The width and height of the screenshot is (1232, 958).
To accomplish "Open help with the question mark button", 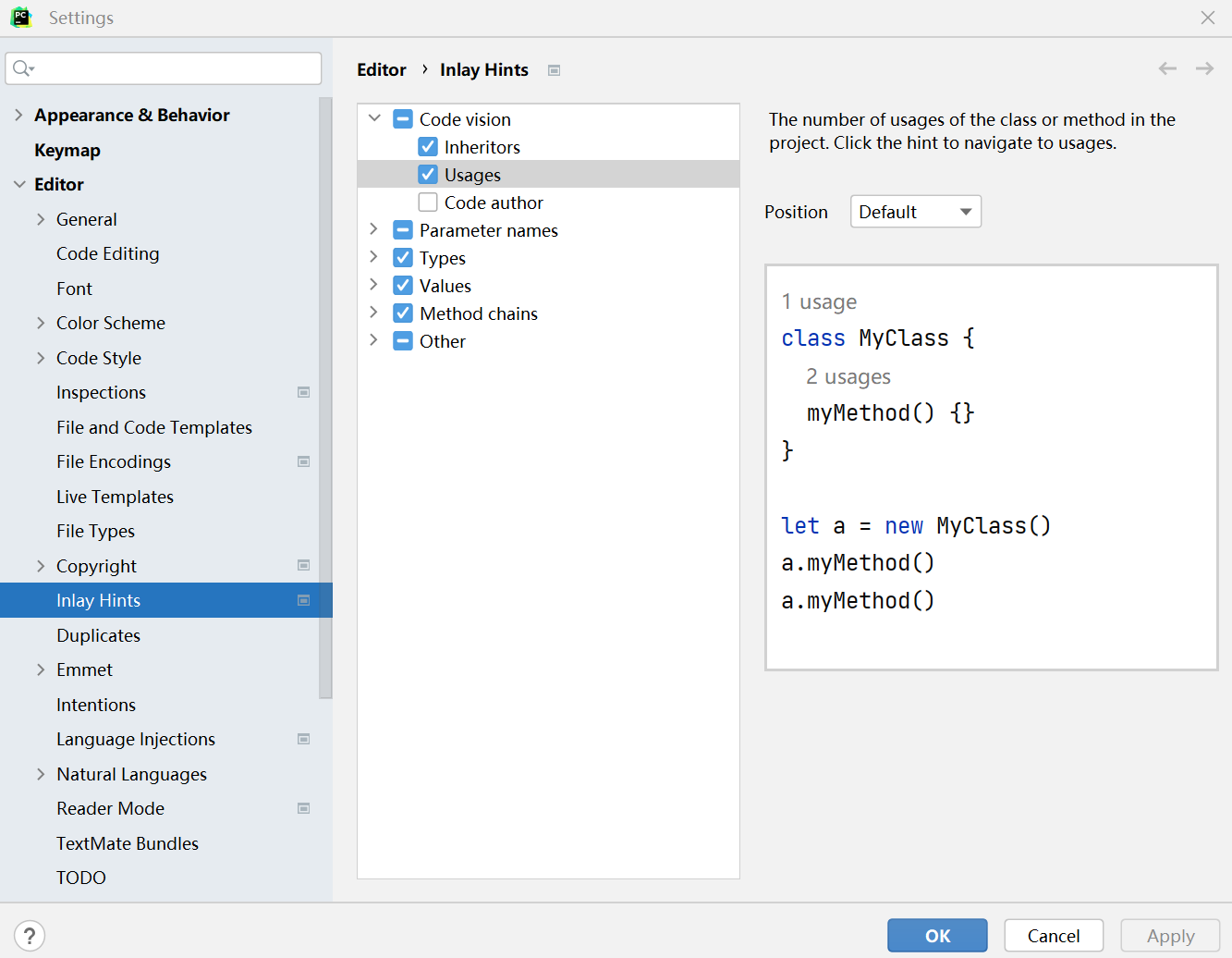I will (x=30, y=936).
